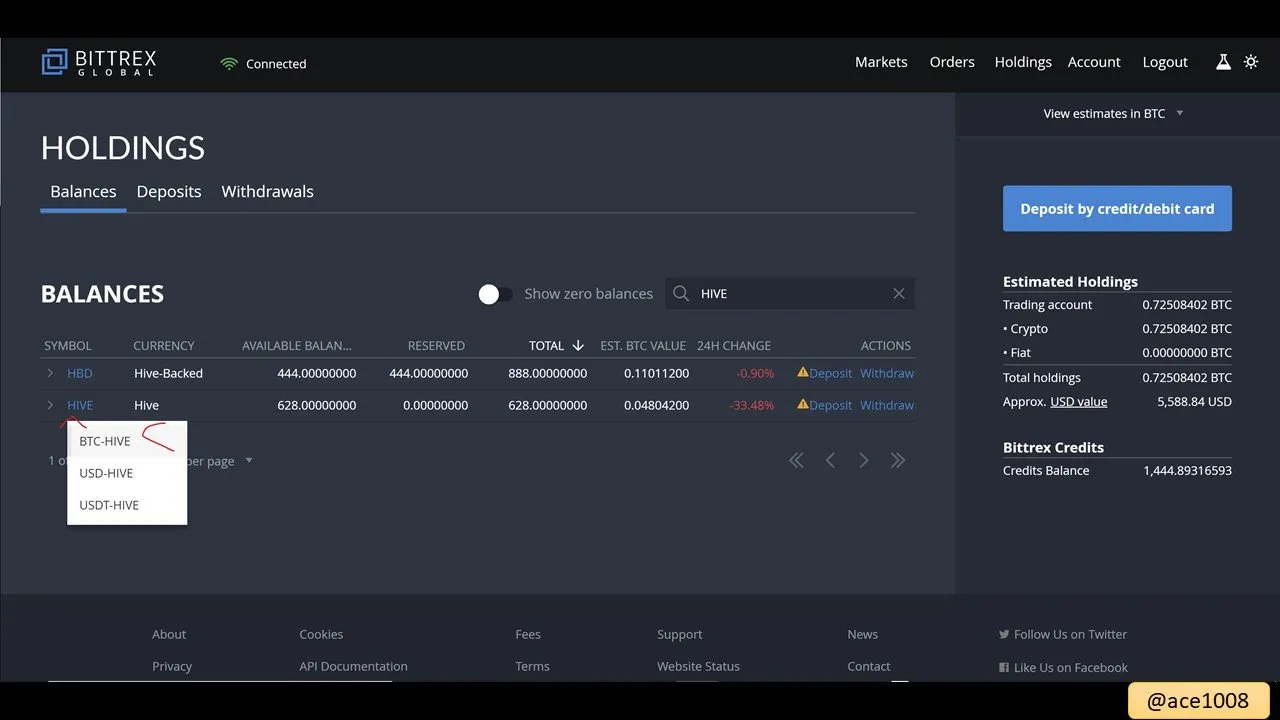Toggle Show zero balances switch
Screen dimensions: 1280x720
click(495, 294)
